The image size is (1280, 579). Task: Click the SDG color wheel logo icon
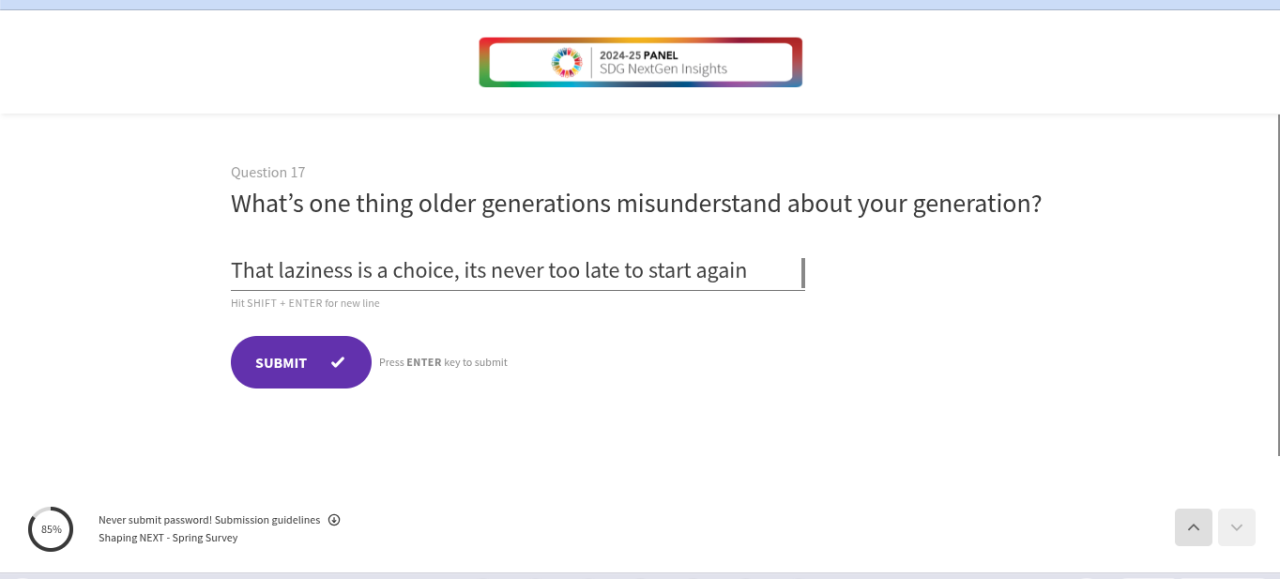566,62
